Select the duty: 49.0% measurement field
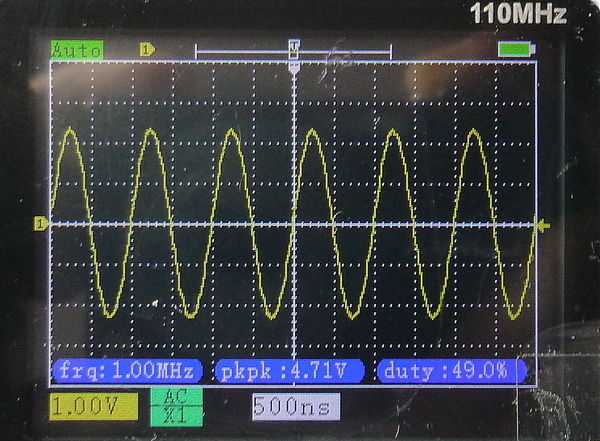600x441 pixels. click(452, 371)
